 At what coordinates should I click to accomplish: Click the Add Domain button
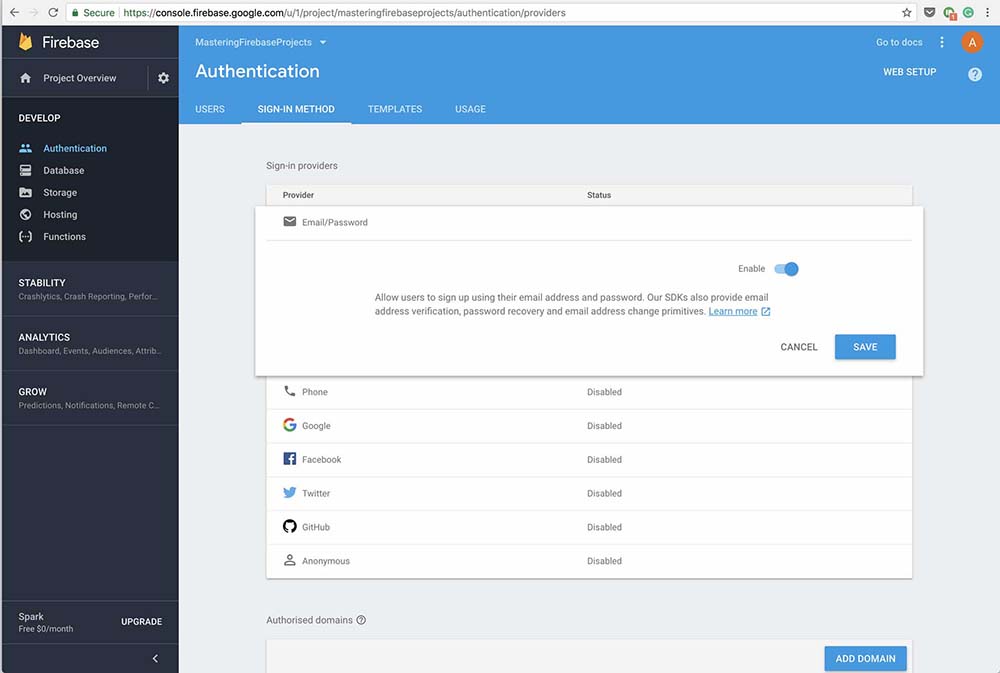(865, 658)
